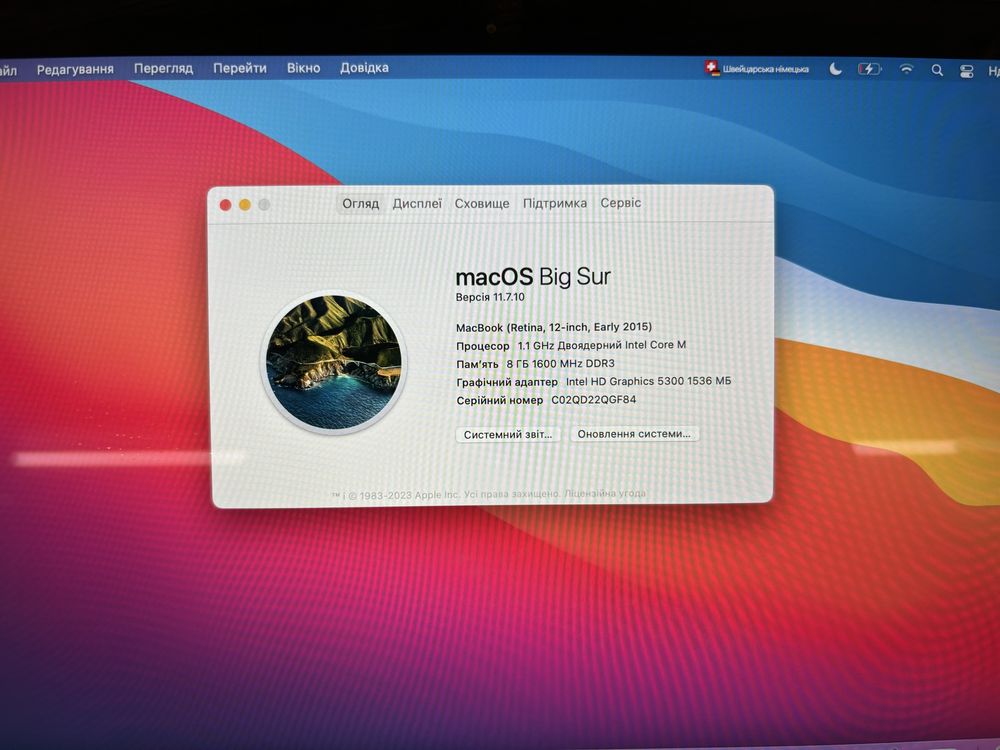This screenshot has height=750, width=1000.
Task: Click MacBook (Retina, 12-inch, Early 2015) text
Action: pos(554,327)
